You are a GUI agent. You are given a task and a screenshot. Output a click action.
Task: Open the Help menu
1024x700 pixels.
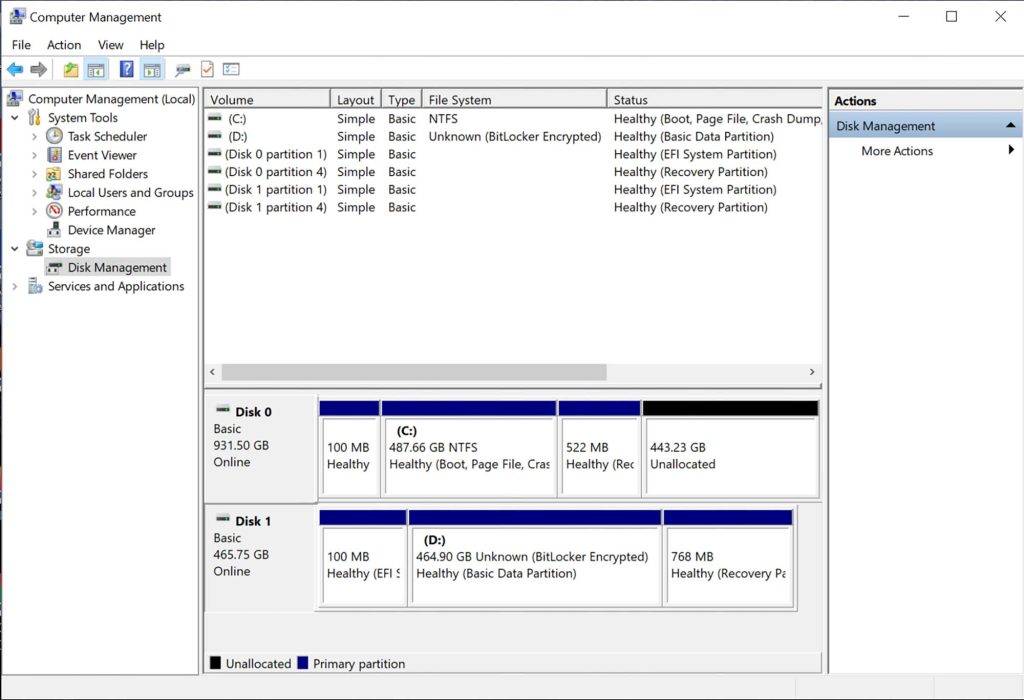click(x=152, y=45)
